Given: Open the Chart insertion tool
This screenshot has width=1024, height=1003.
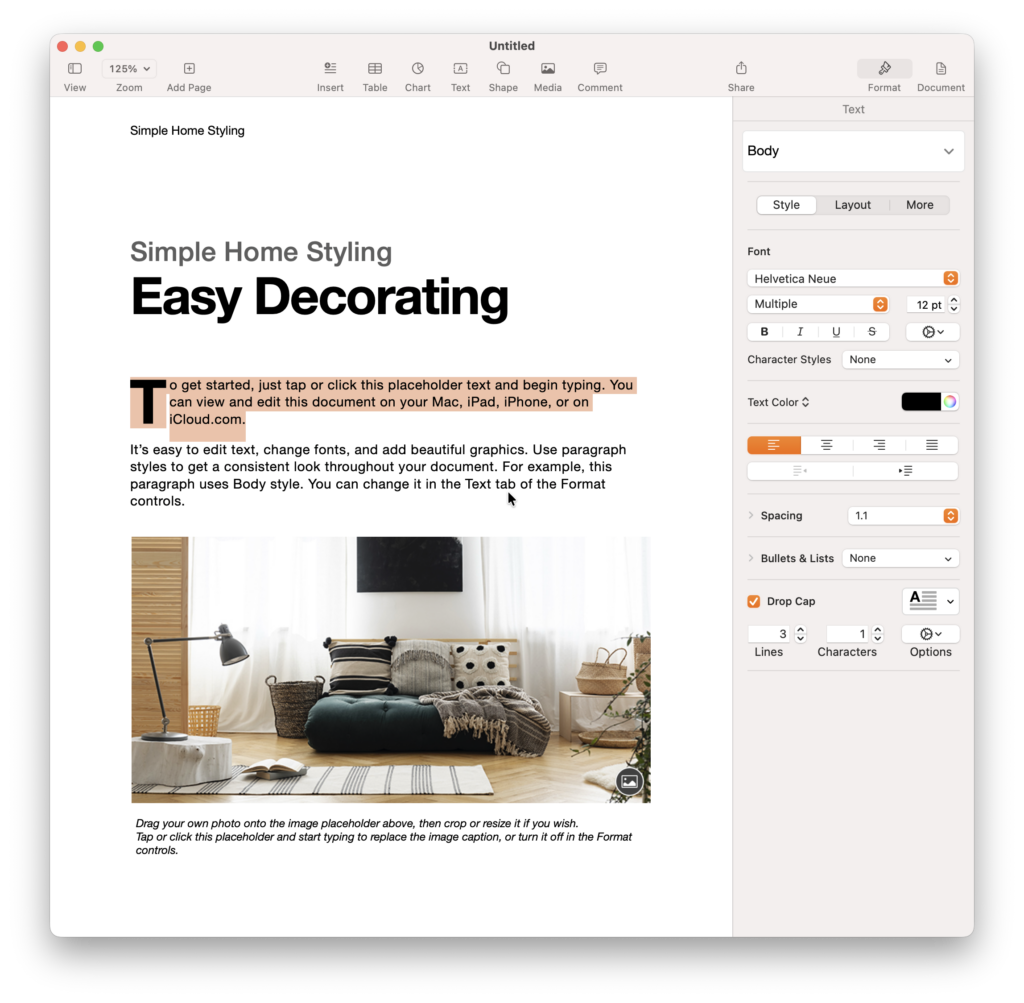Looking at the screenshot, I should (x=417, y=70).
